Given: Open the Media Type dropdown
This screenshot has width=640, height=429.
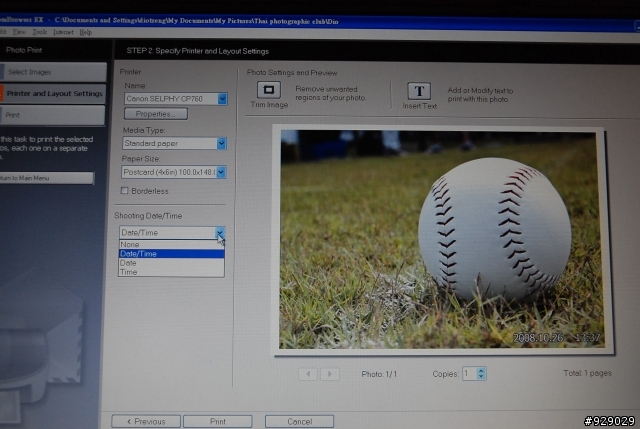Looking at the screenshot, I should (222, 143).
